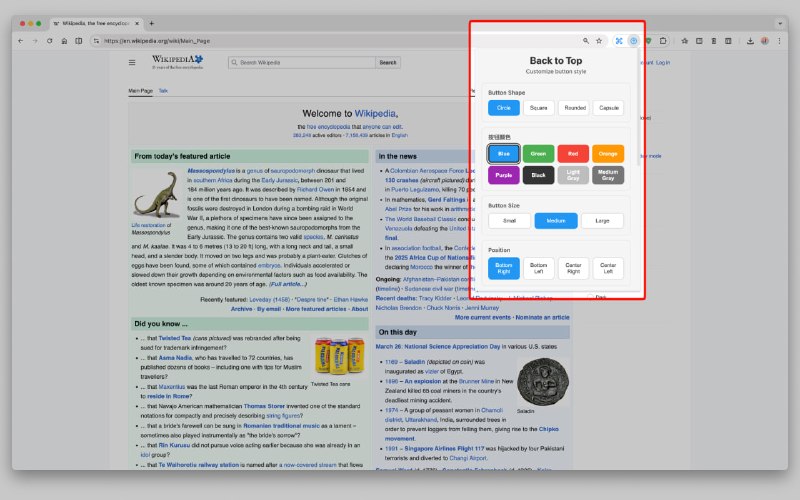This screenshot has height=500, width=800.
Task: Pick the Medium Gray button color
Action: coord(608,175)
